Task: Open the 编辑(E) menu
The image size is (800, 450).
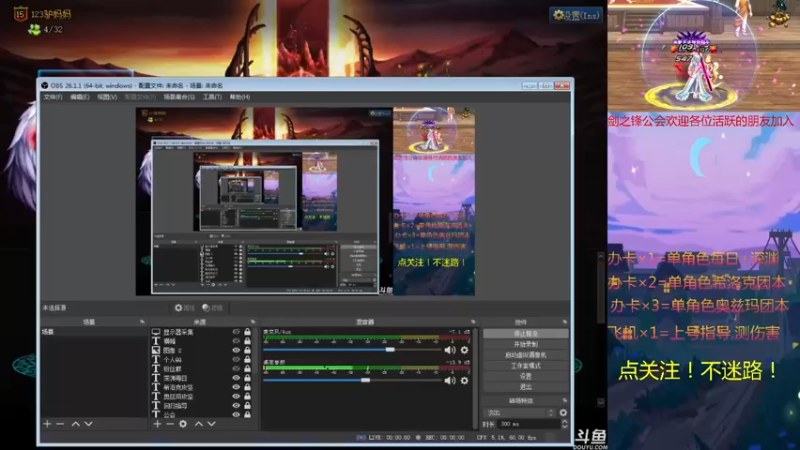Action: click(x=80, y=97)
